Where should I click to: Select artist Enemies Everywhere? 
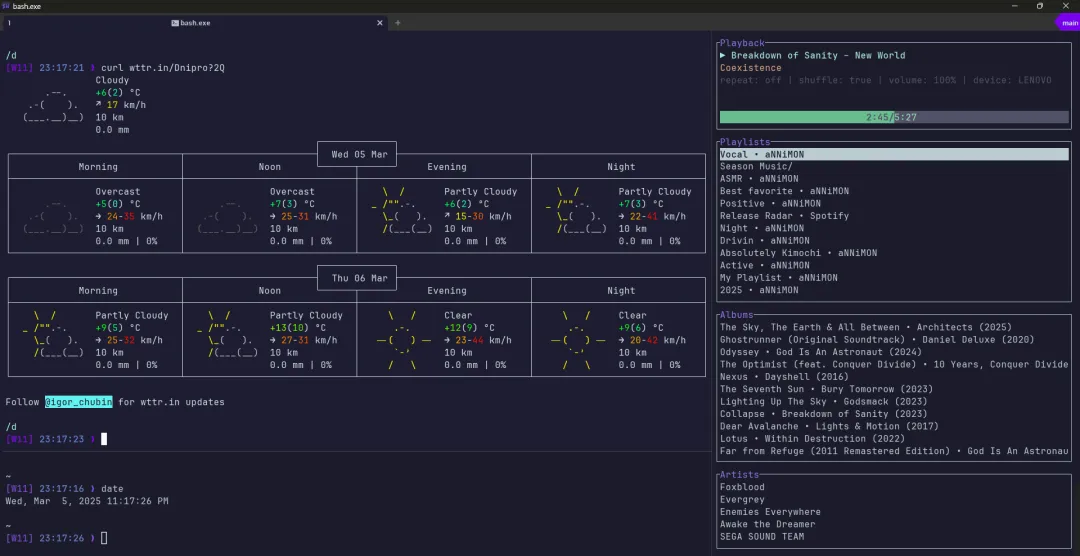(770, 512)
